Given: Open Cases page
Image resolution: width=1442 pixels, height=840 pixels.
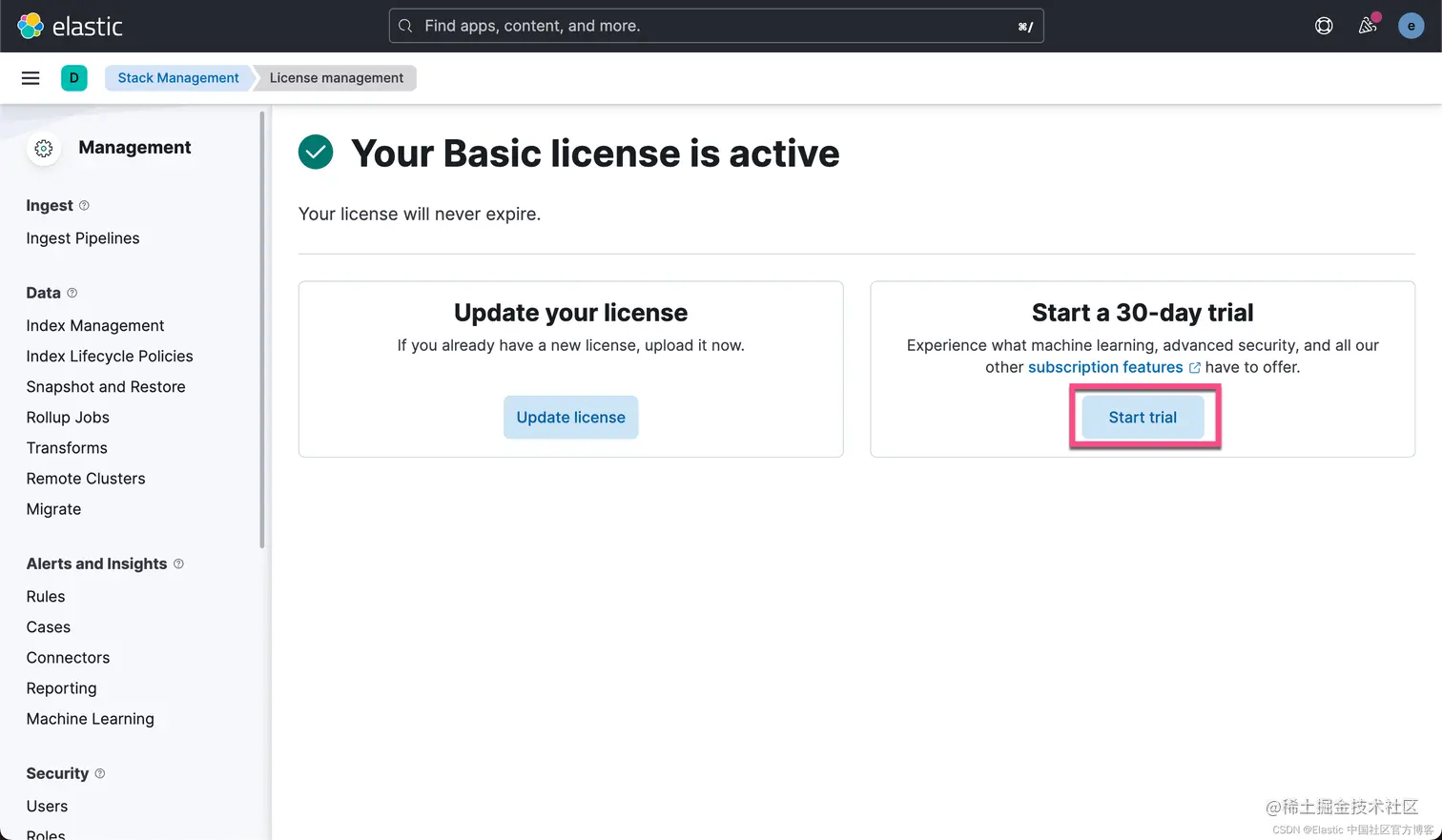Looking at the screenshot, I should pos(49,627).
